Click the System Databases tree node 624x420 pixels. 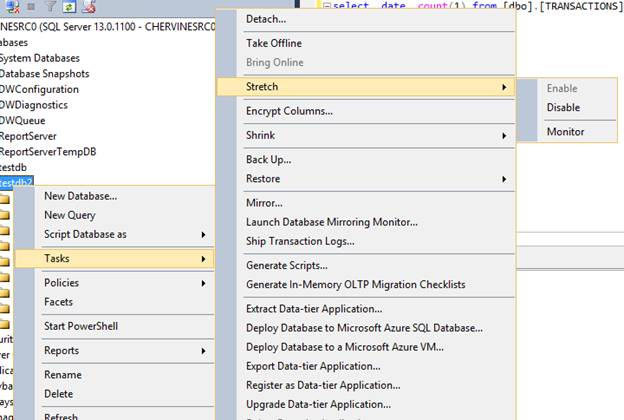(39, 58)
